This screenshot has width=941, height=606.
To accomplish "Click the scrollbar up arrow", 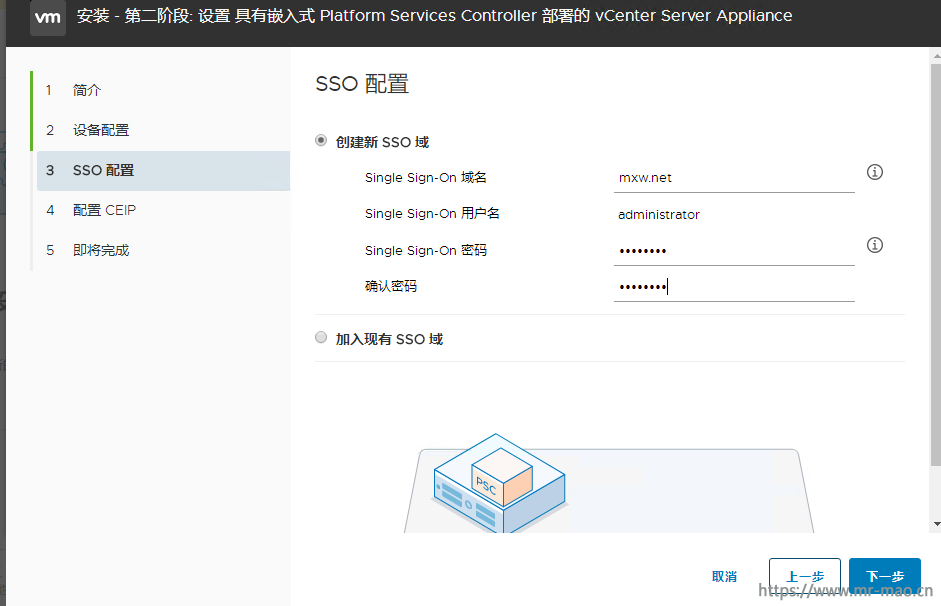I will click(x=937, y=56).
